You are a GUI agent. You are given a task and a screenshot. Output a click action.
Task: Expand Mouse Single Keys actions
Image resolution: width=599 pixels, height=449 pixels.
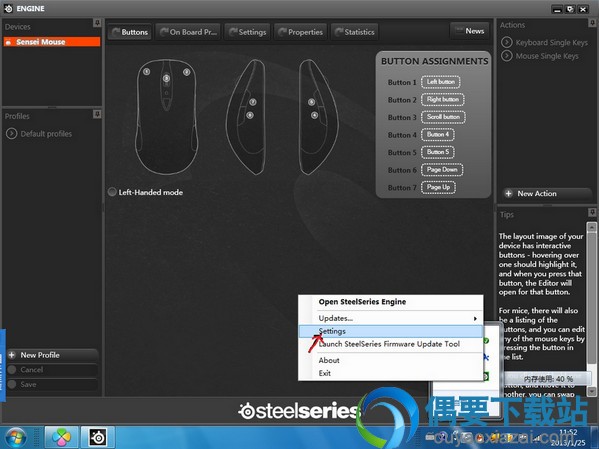pos(507,56)
